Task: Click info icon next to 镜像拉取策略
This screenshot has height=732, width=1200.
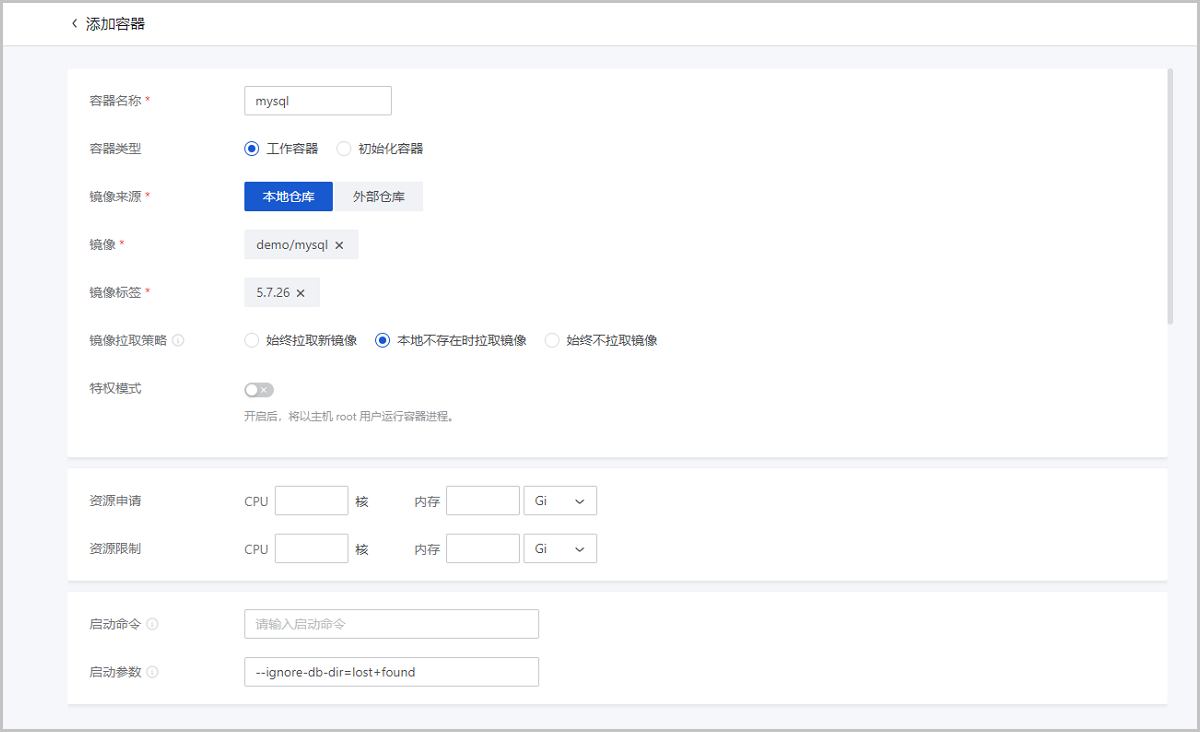Action: tap(178, 340)
